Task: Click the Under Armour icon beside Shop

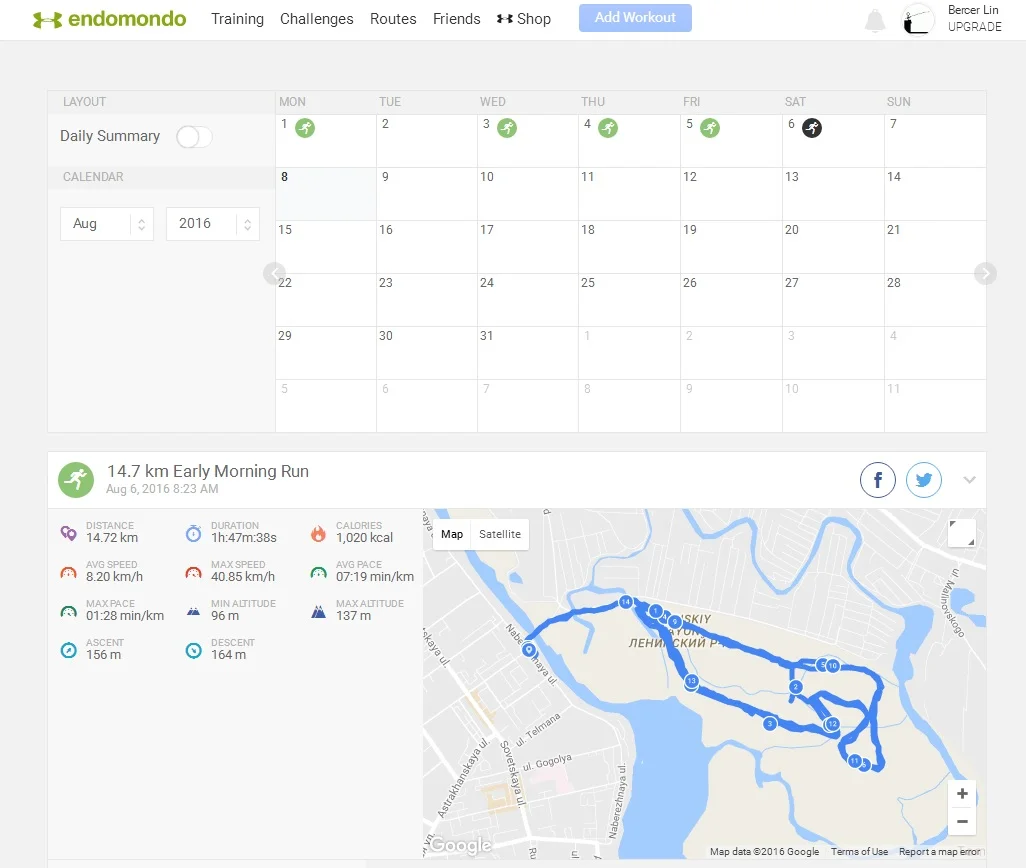Action: point(504,19)
